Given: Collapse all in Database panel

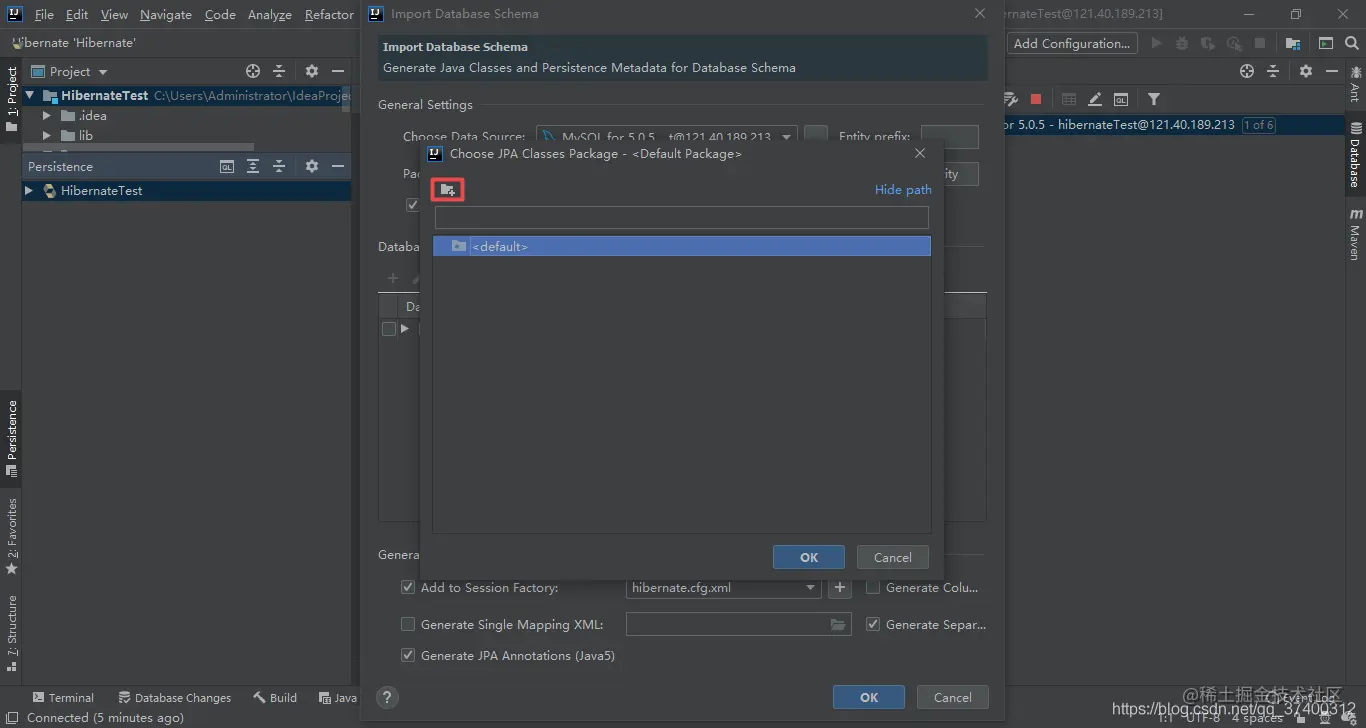Looking at the screenshot, I should 1273,71.
